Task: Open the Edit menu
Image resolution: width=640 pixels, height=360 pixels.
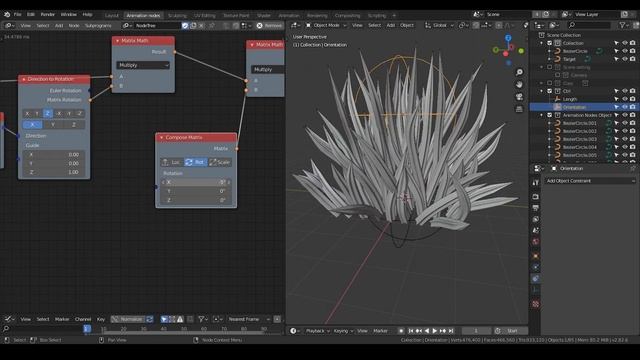Action: pyautogui.click(x=31, y=14)
